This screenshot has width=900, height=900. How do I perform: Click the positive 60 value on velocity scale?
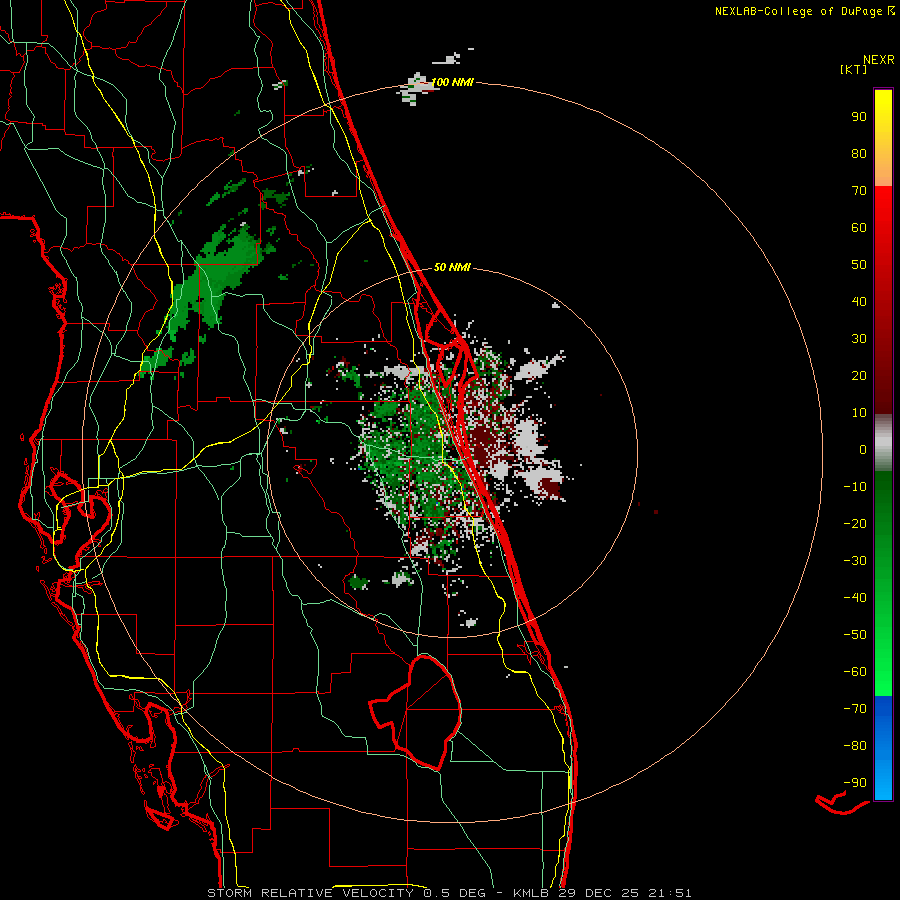[x=859, y=227]
